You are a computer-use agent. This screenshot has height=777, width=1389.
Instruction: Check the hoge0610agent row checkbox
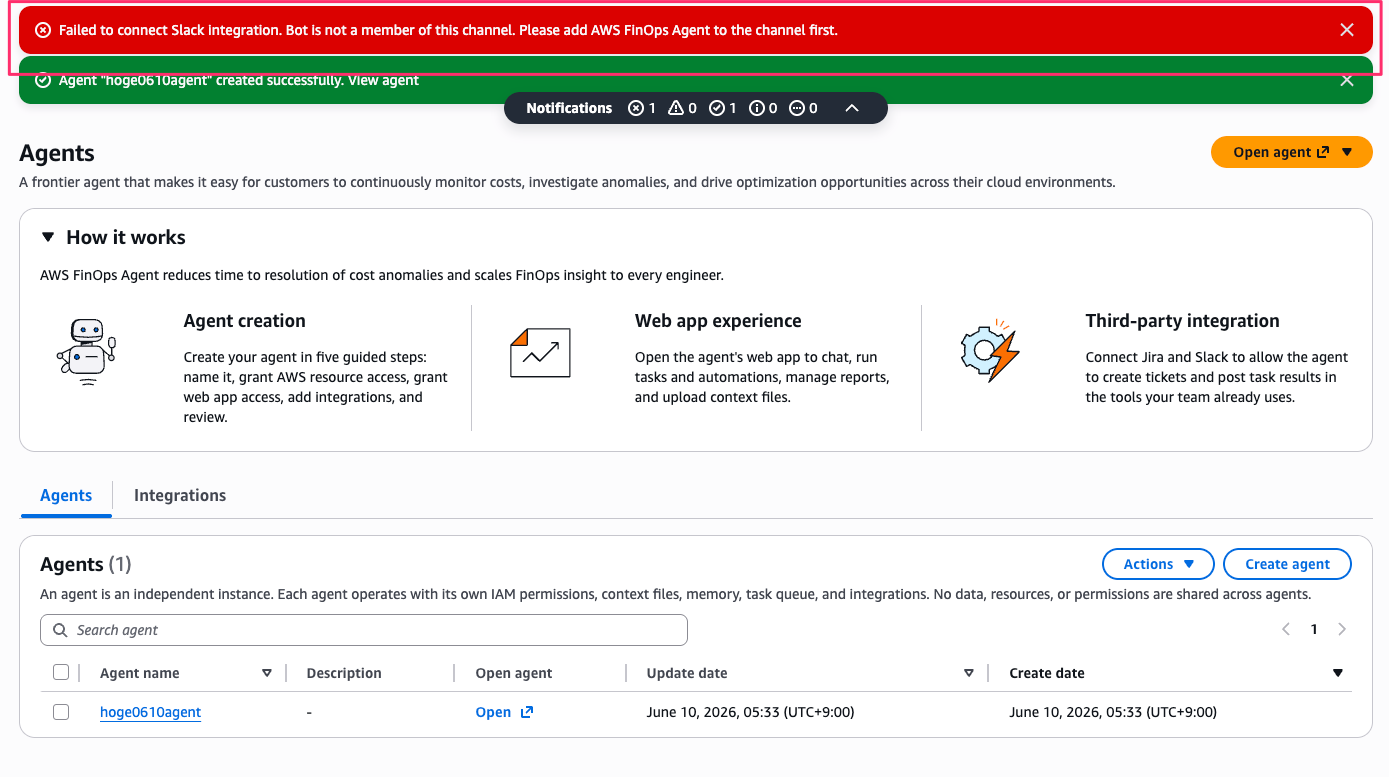tap(61, 712)
